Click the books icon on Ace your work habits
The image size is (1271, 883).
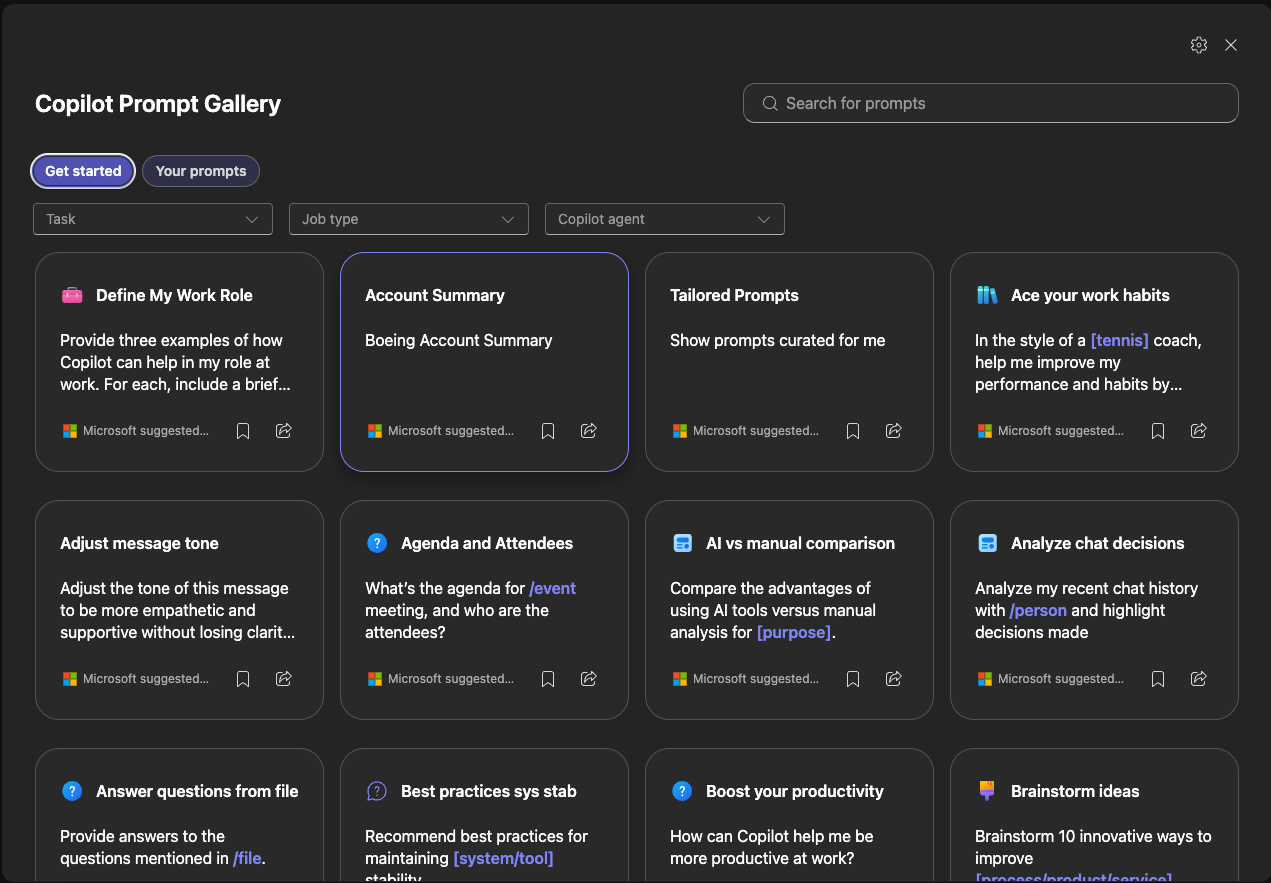coord(987,295)
